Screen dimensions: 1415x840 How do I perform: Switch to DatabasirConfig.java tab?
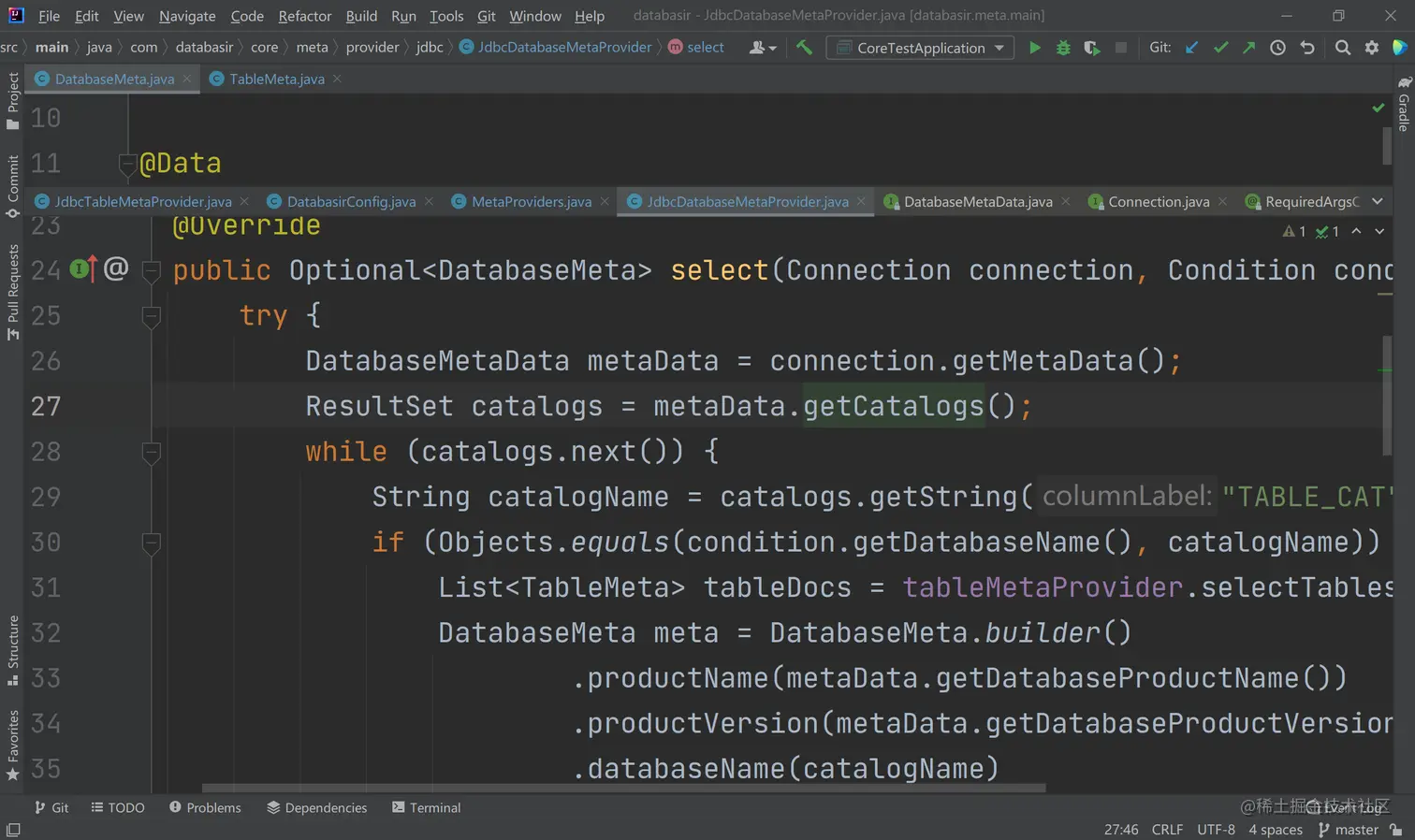point(351,202)
